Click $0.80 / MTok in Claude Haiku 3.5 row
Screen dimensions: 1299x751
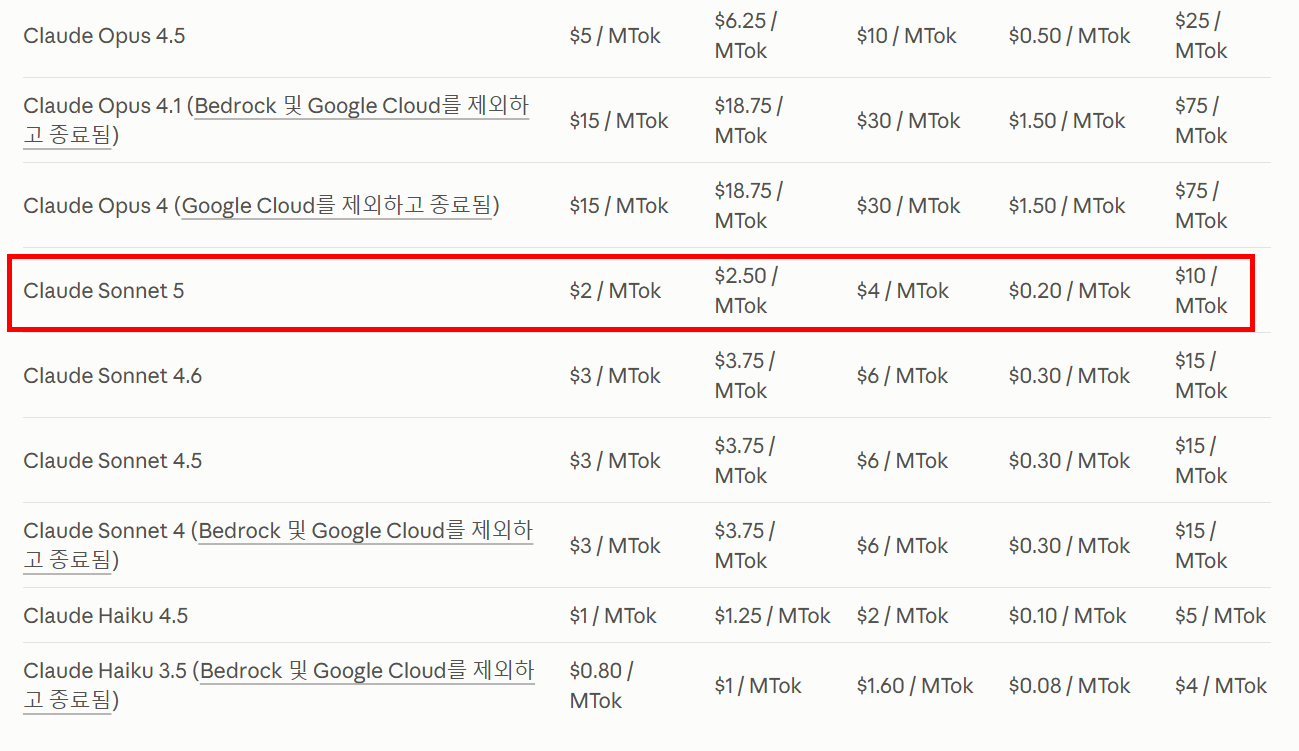click(602, 686)
